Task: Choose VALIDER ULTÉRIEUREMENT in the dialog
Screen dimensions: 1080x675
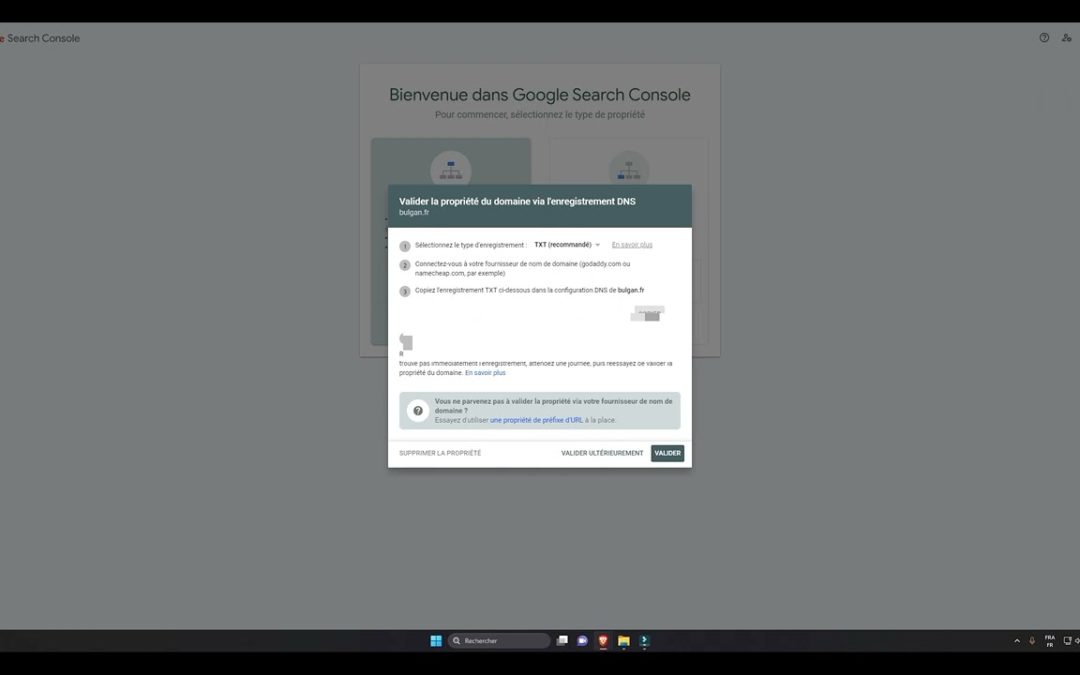Action: (602, 453)
